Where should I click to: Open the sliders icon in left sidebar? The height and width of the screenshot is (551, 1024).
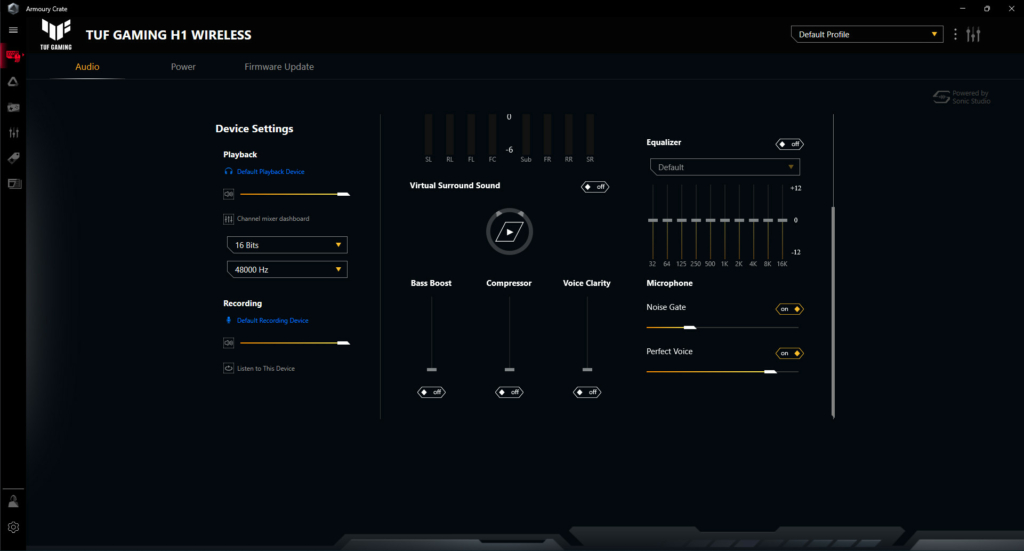tap(13, 133)
